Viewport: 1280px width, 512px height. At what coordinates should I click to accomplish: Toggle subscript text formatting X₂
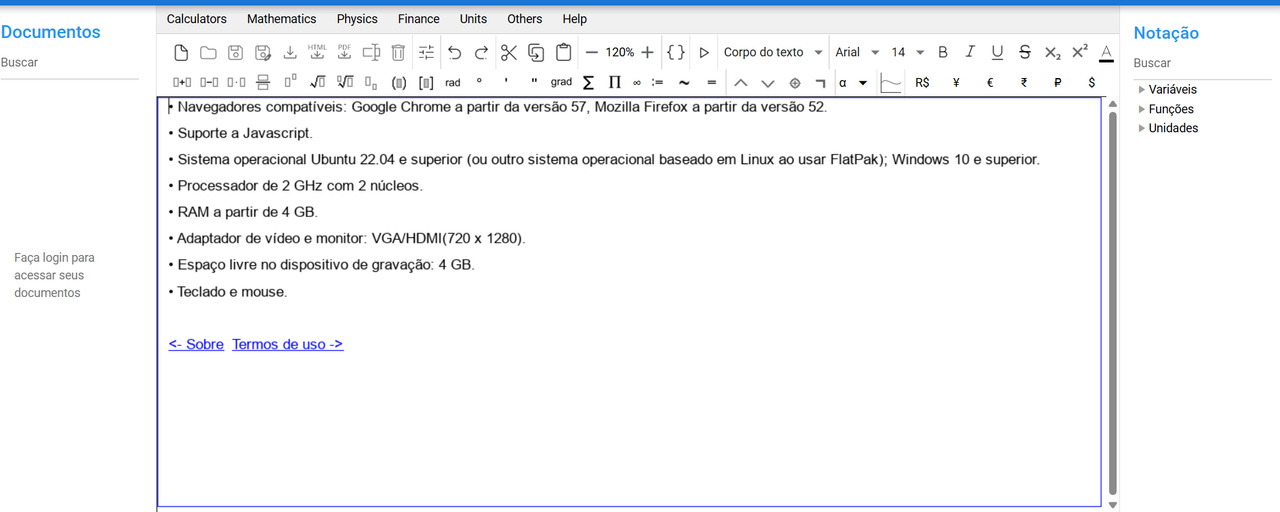point(1052,52)
